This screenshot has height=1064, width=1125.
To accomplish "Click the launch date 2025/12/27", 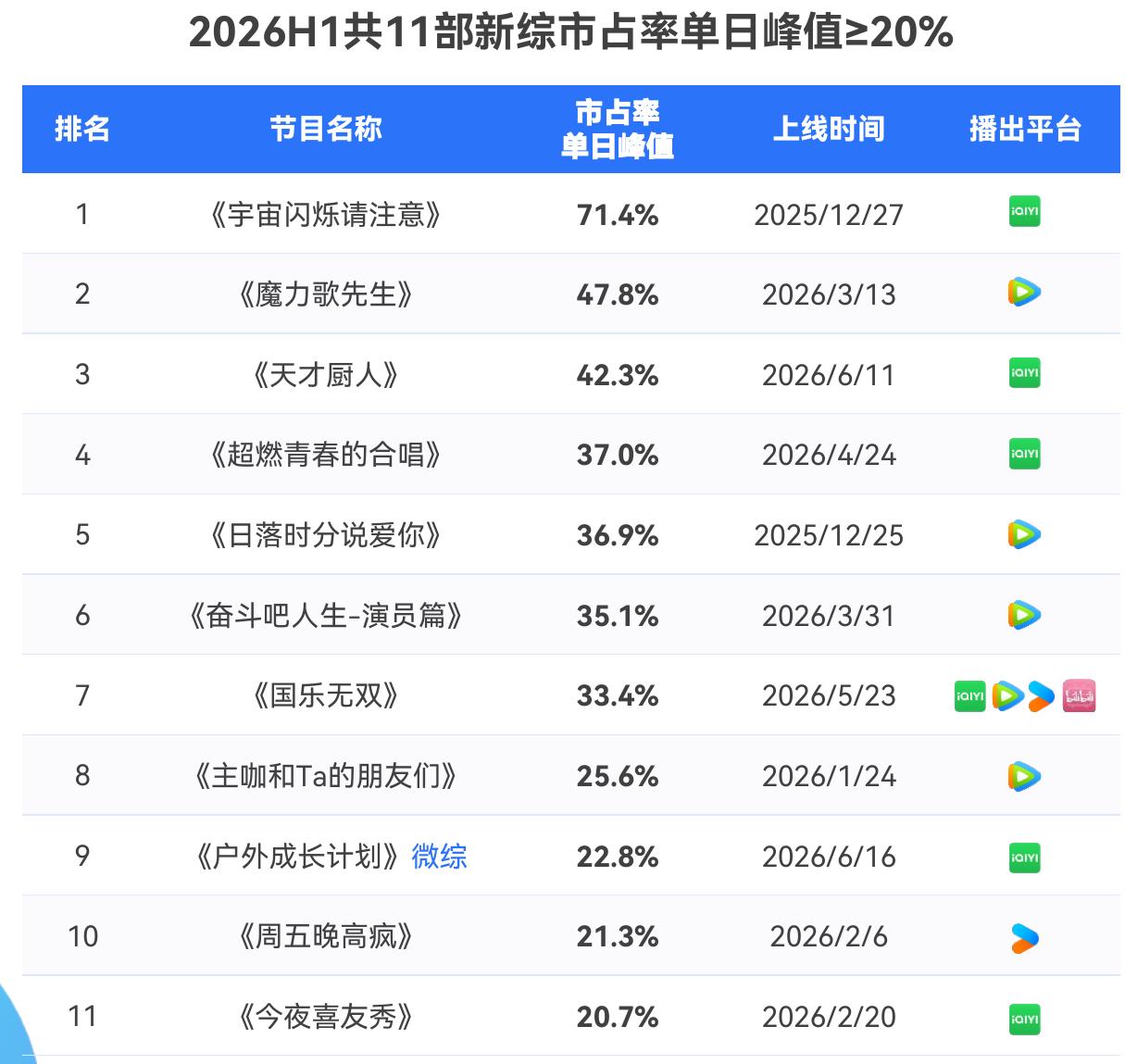I will pos(829,215).
